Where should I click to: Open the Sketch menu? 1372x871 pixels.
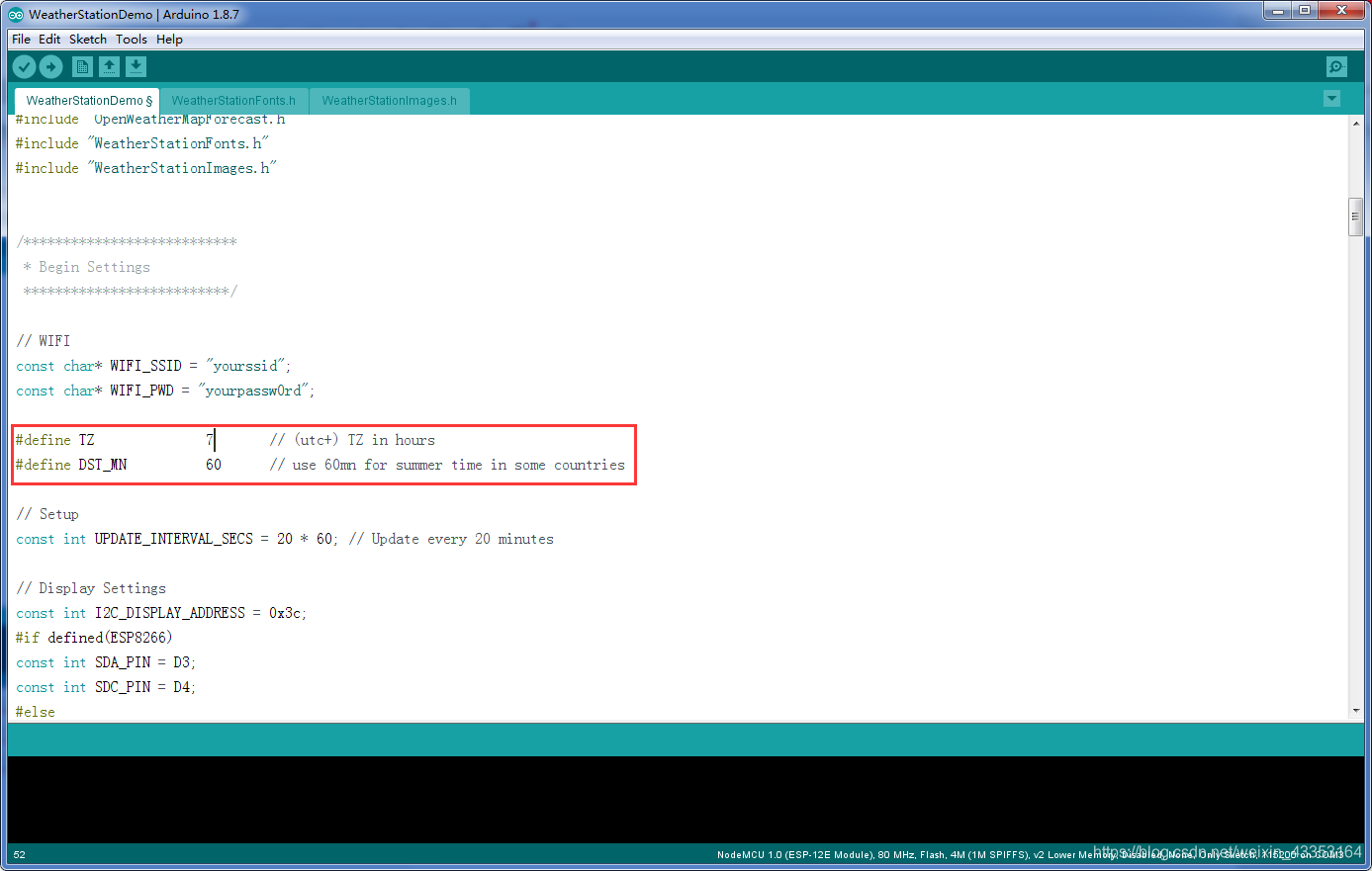click(x=88, y=40)
